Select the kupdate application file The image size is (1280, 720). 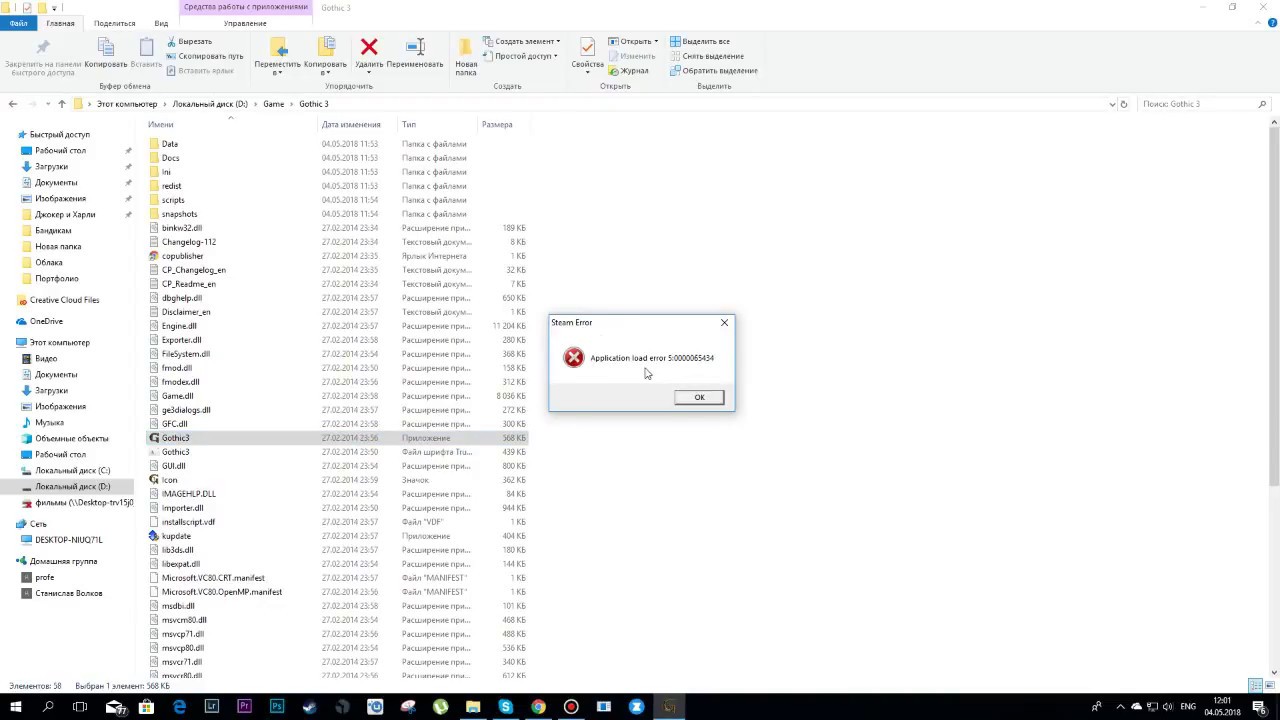176,536
